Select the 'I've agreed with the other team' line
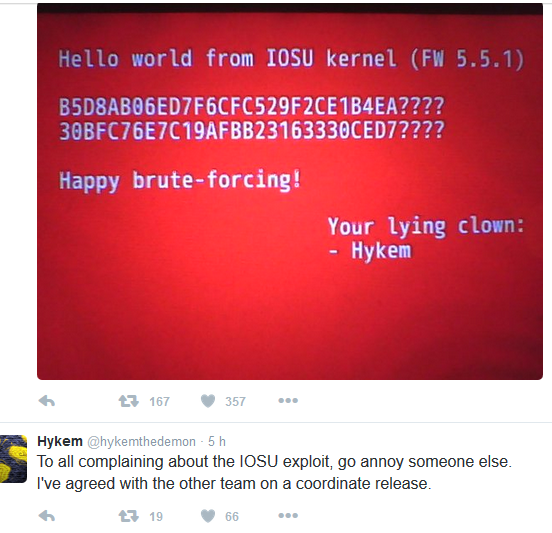 [234, 483]
